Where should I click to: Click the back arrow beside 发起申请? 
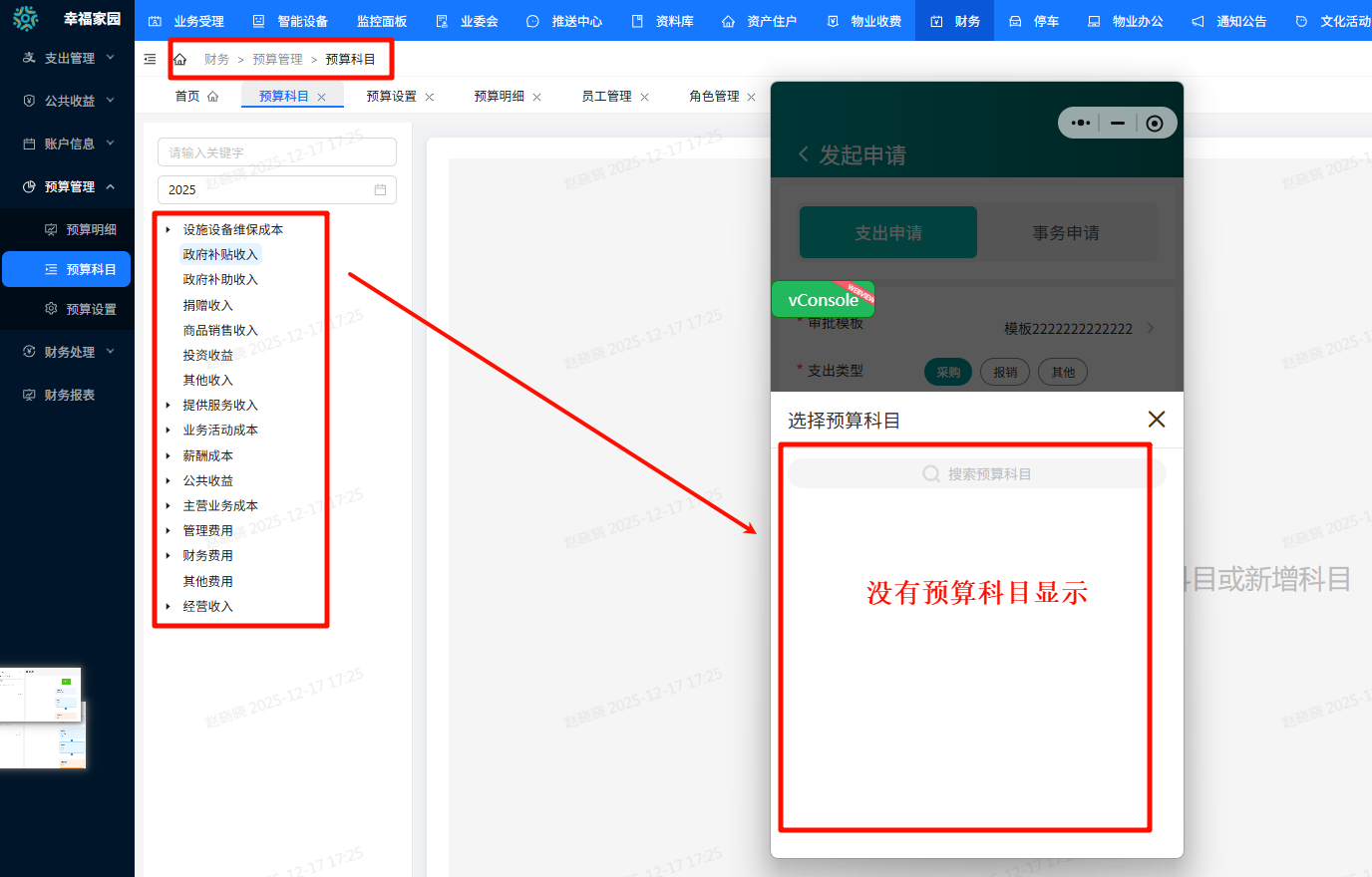point(804,154)
